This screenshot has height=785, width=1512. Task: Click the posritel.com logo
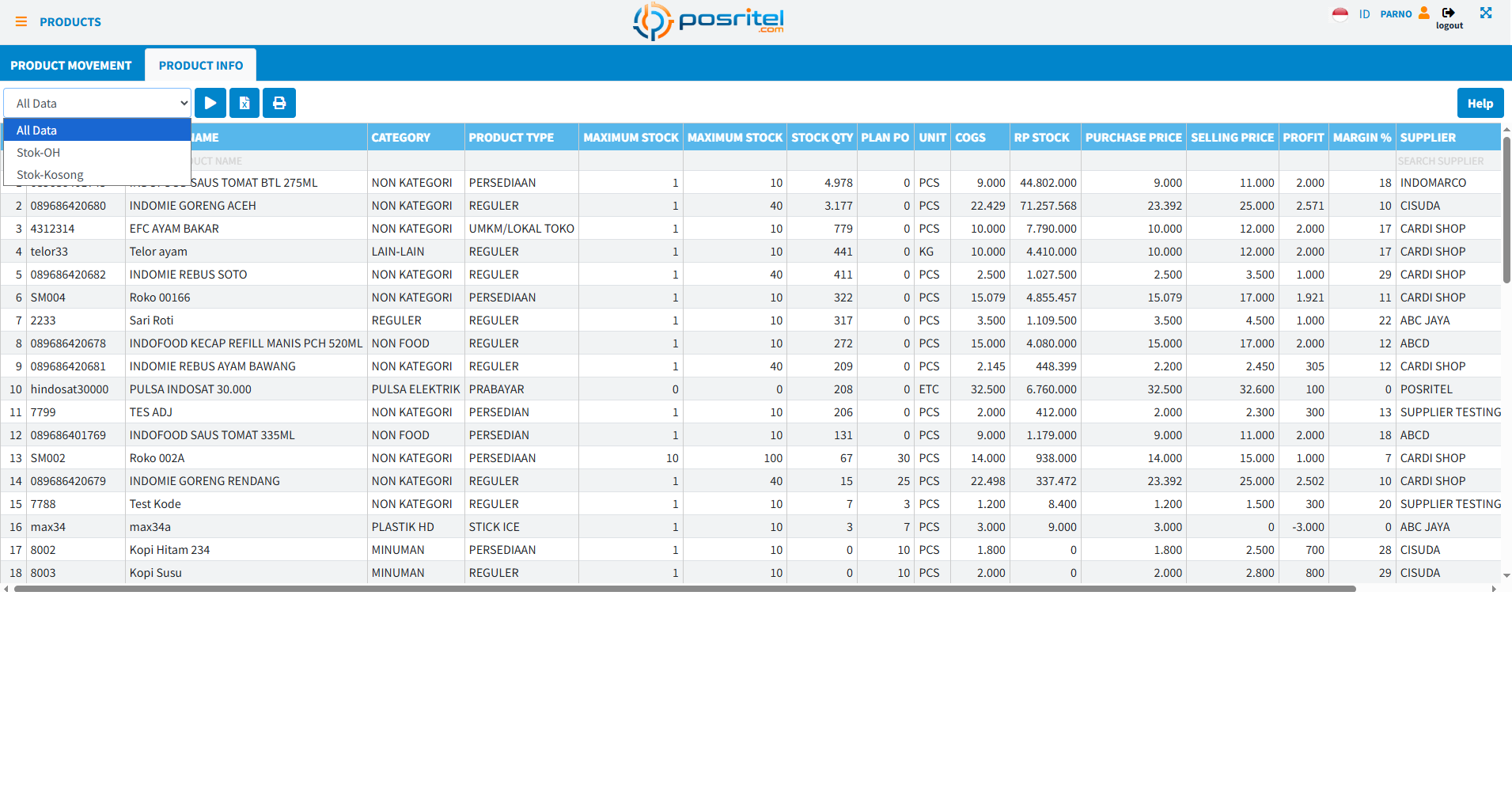[708, 21]
